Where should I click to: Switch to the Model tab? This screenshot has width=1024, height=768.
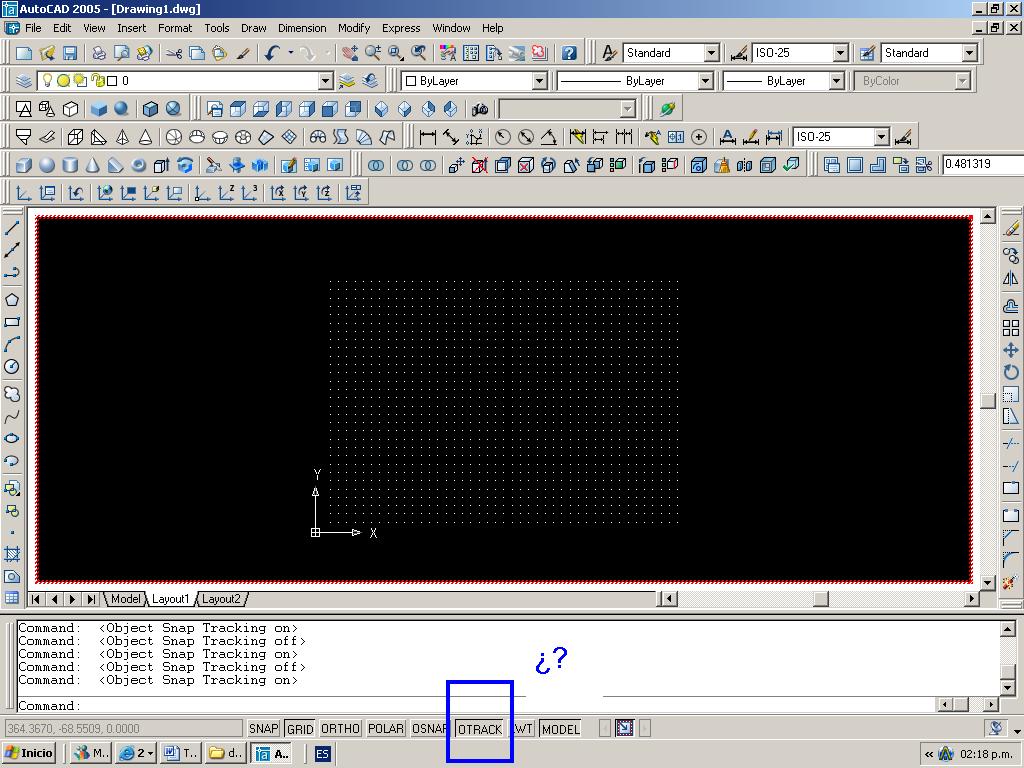(125, 599)
